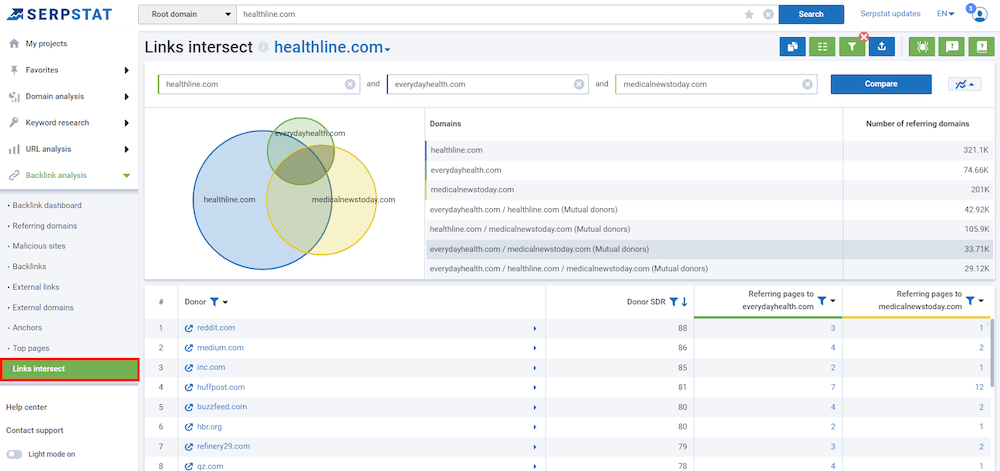Screen dimensions: 1000x471
Task: Open reddit.com donor link
Action: click(x=216, y=328)
